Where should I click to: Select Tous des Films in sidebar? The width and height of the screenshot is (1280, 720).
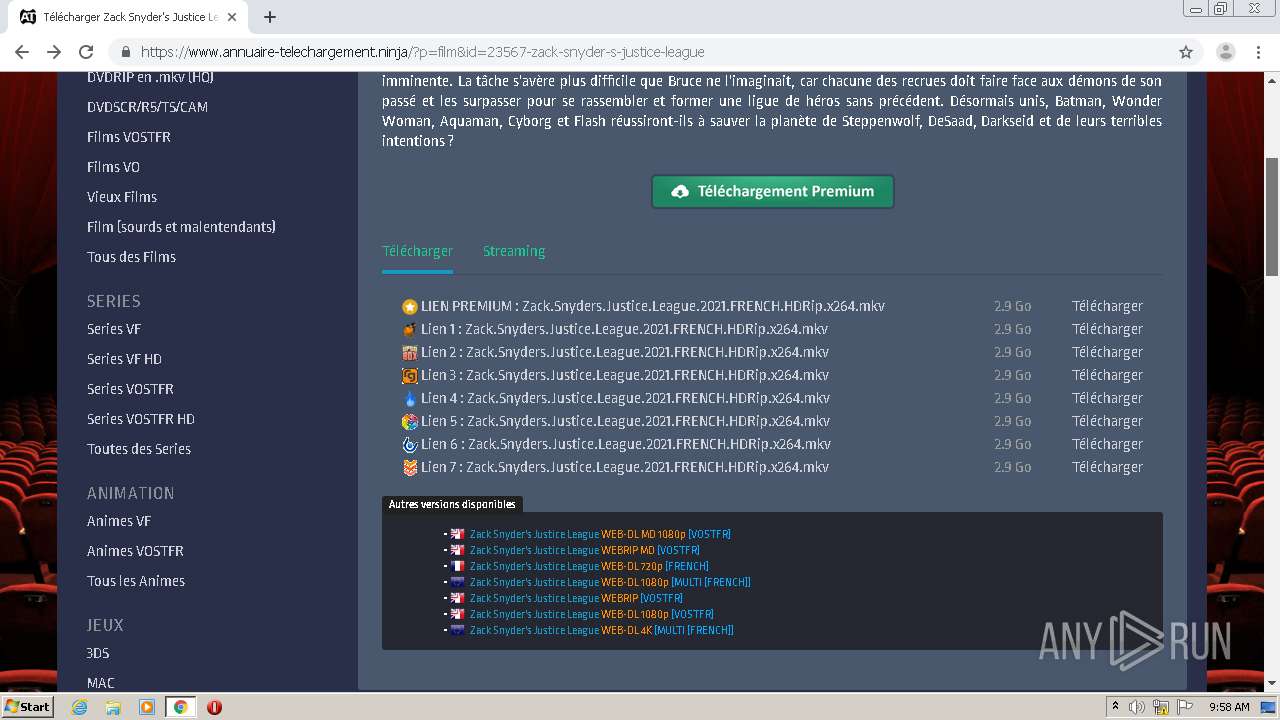pyautogui.click(x=131, y=257)
